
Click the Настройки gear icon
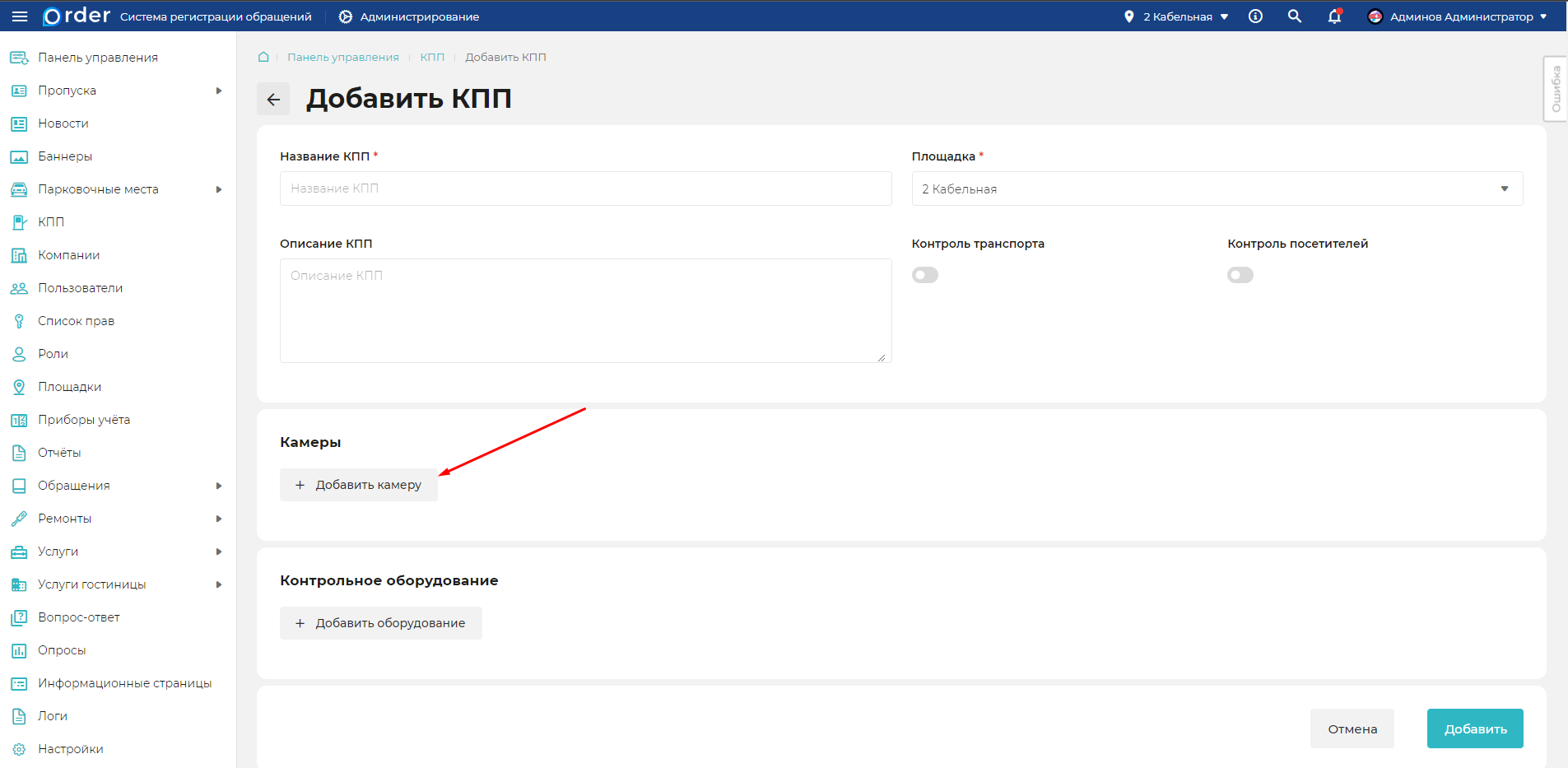point(19,749)
